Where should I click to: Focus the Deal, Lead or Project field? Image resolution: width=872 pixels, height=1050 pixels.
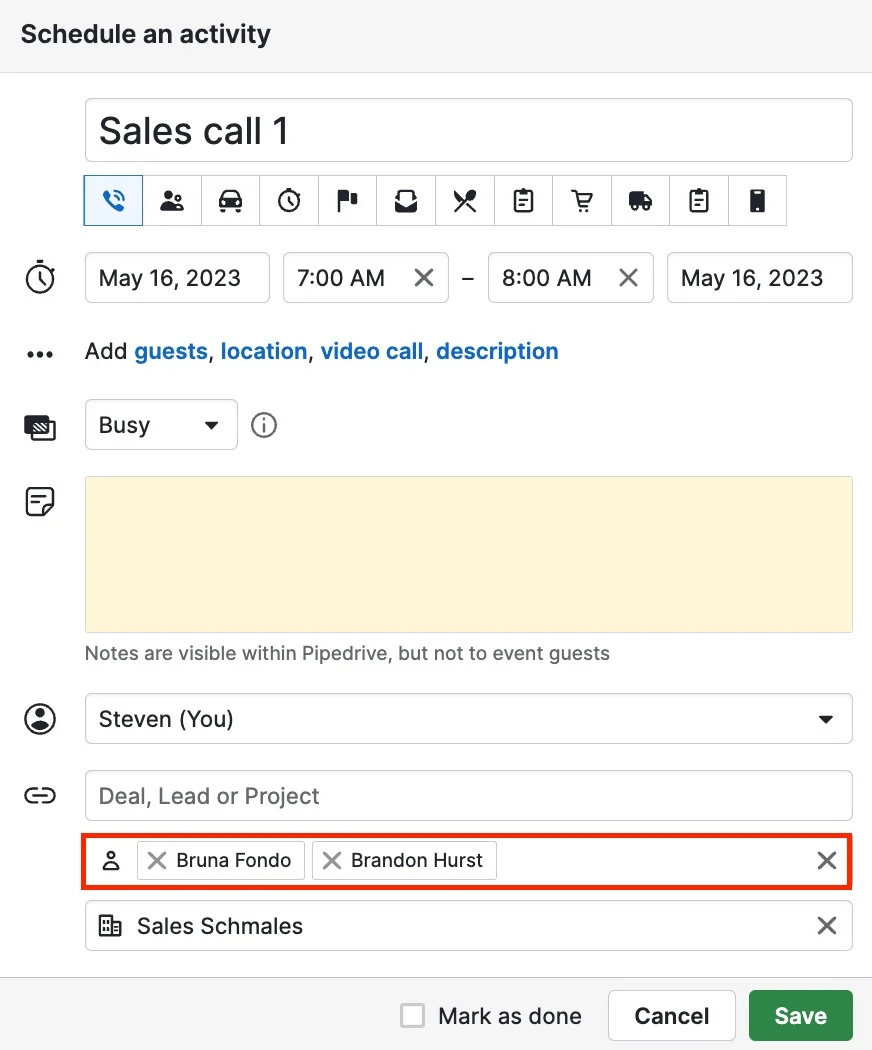point(468,796)
